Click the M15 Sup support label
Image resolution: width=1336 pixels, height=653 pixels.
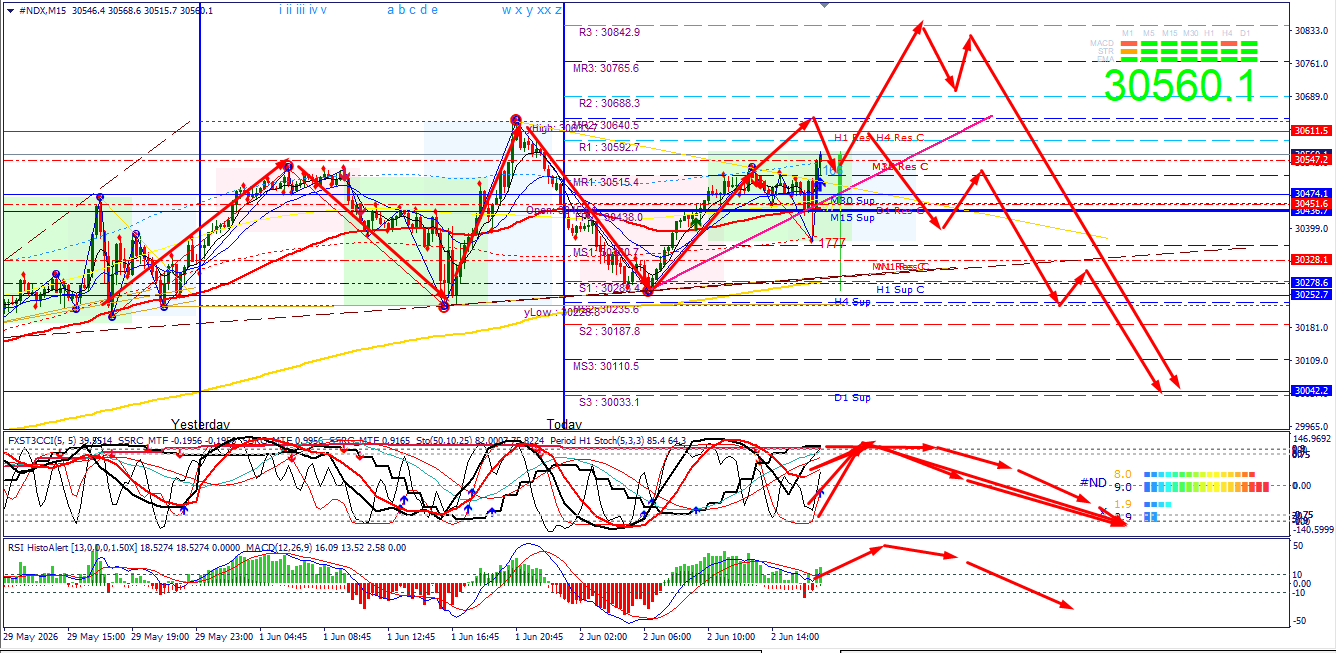[852, 218]
